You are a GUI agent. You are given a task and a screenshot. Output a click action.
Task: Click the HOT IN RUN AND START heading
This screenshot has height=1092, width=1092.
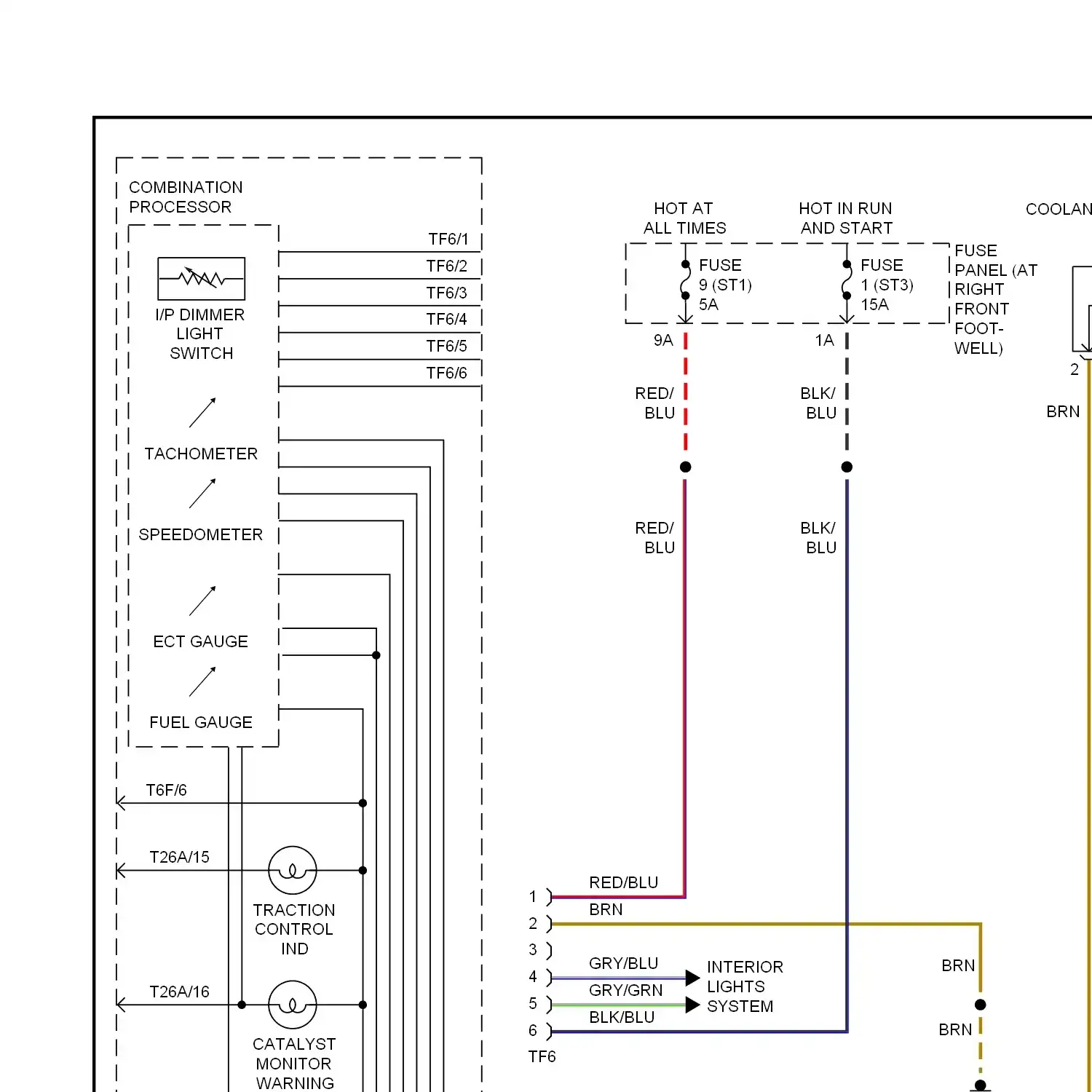coord(846,218)
